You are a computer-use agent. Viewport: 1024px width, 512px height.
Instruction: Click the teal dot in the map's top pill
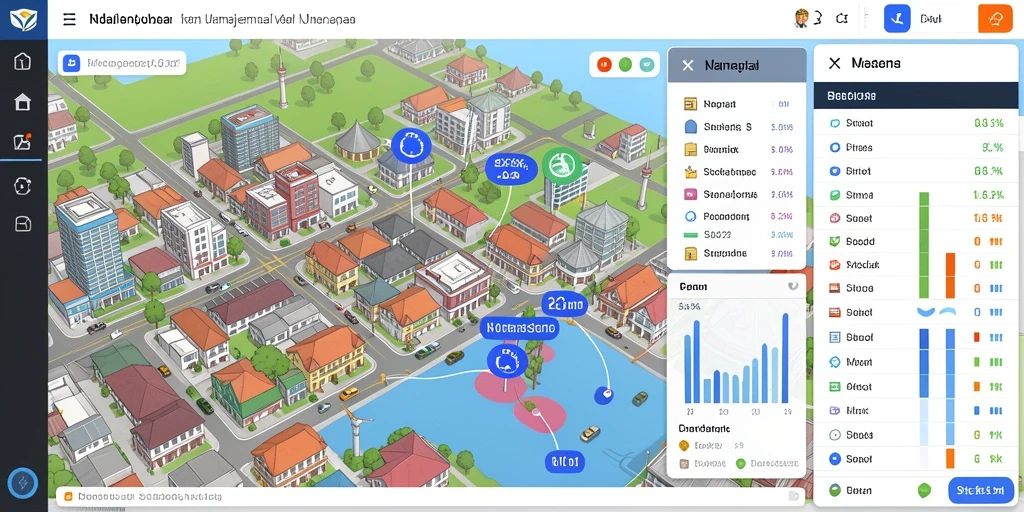pos(647,64)
